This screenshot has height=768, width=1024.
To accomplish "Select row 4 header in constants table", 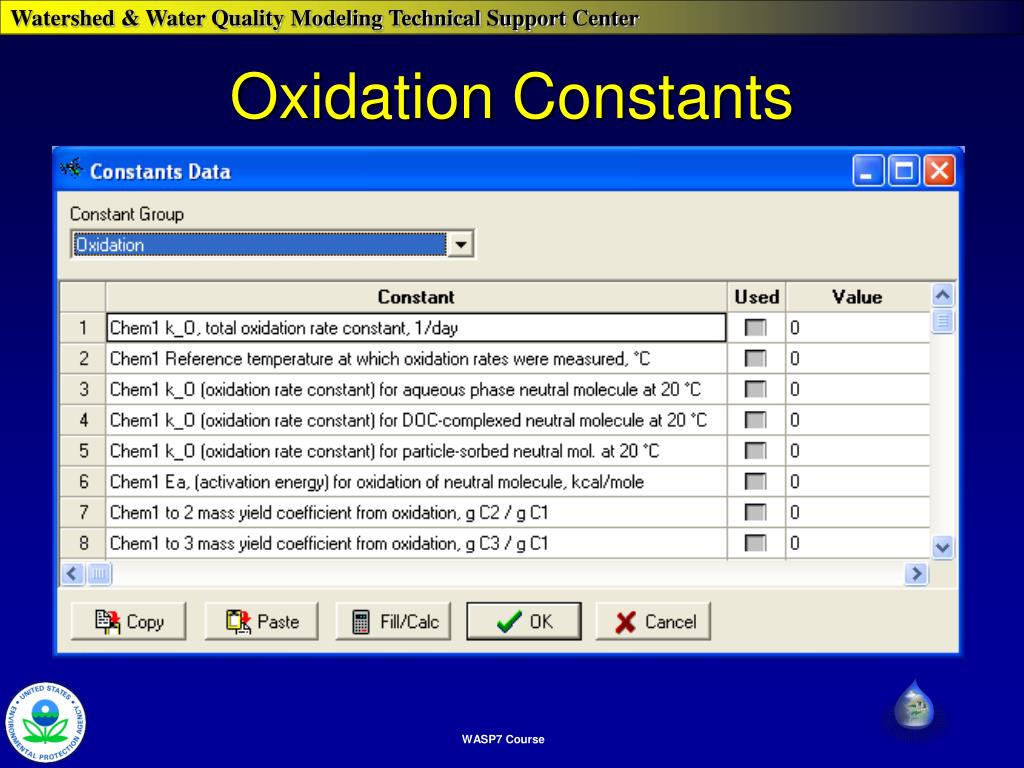I will pos(83,419).
